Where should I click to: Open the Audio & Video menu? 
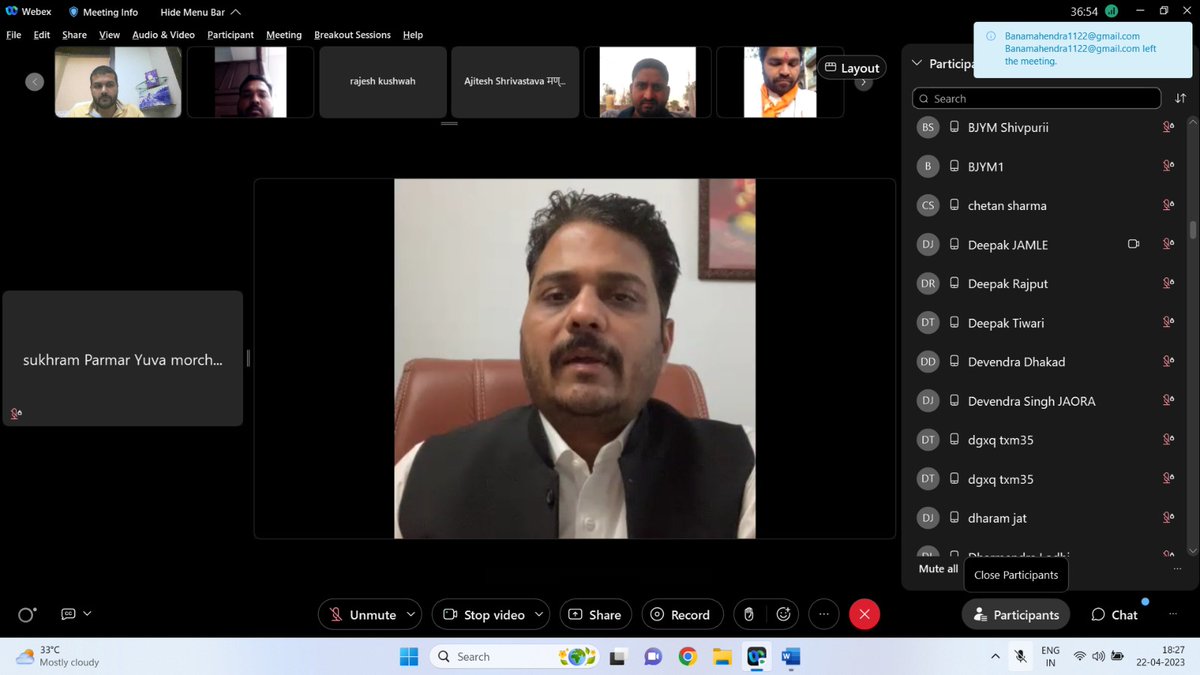coord(163,35)
